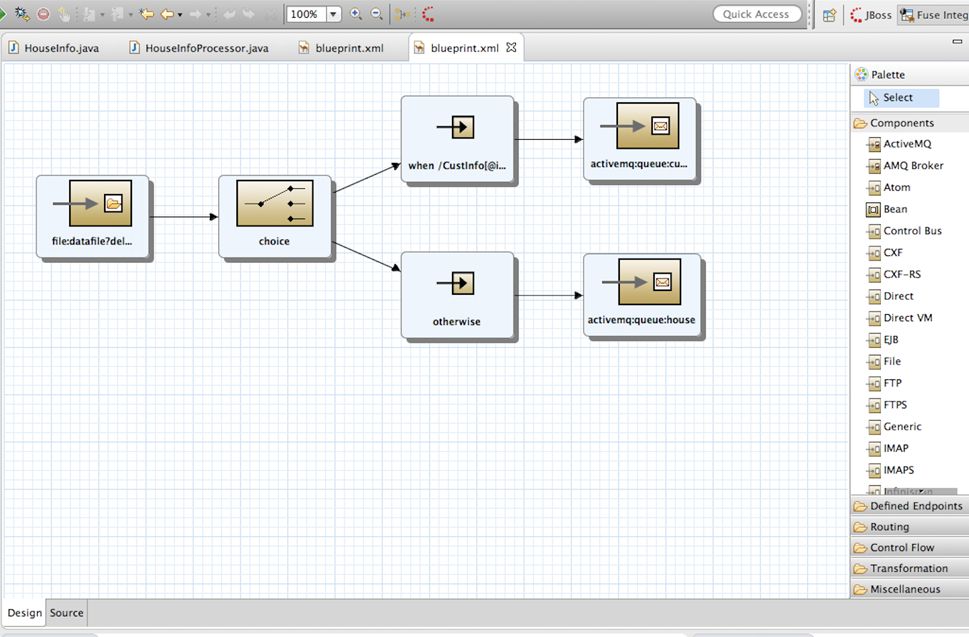Expand the Routing palette drawer
The width and height of the screenshot is (969, 637).
[x=889, y=527]
